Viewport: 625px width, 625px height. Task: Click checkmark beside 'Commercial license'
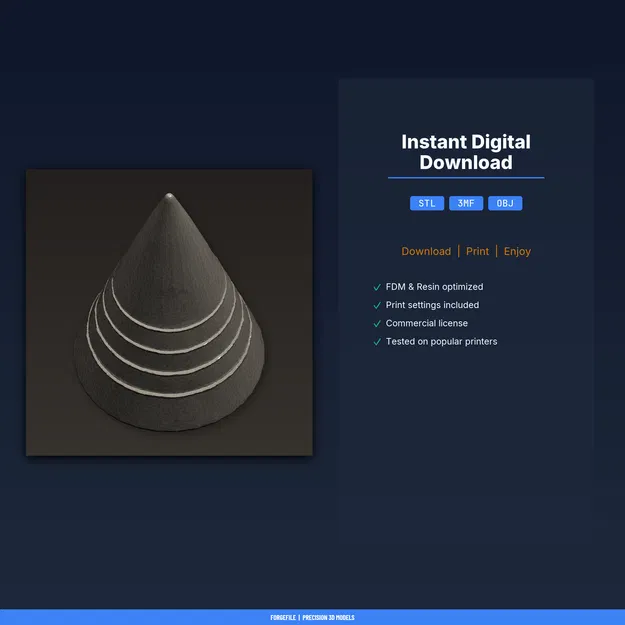click(377, 324)
